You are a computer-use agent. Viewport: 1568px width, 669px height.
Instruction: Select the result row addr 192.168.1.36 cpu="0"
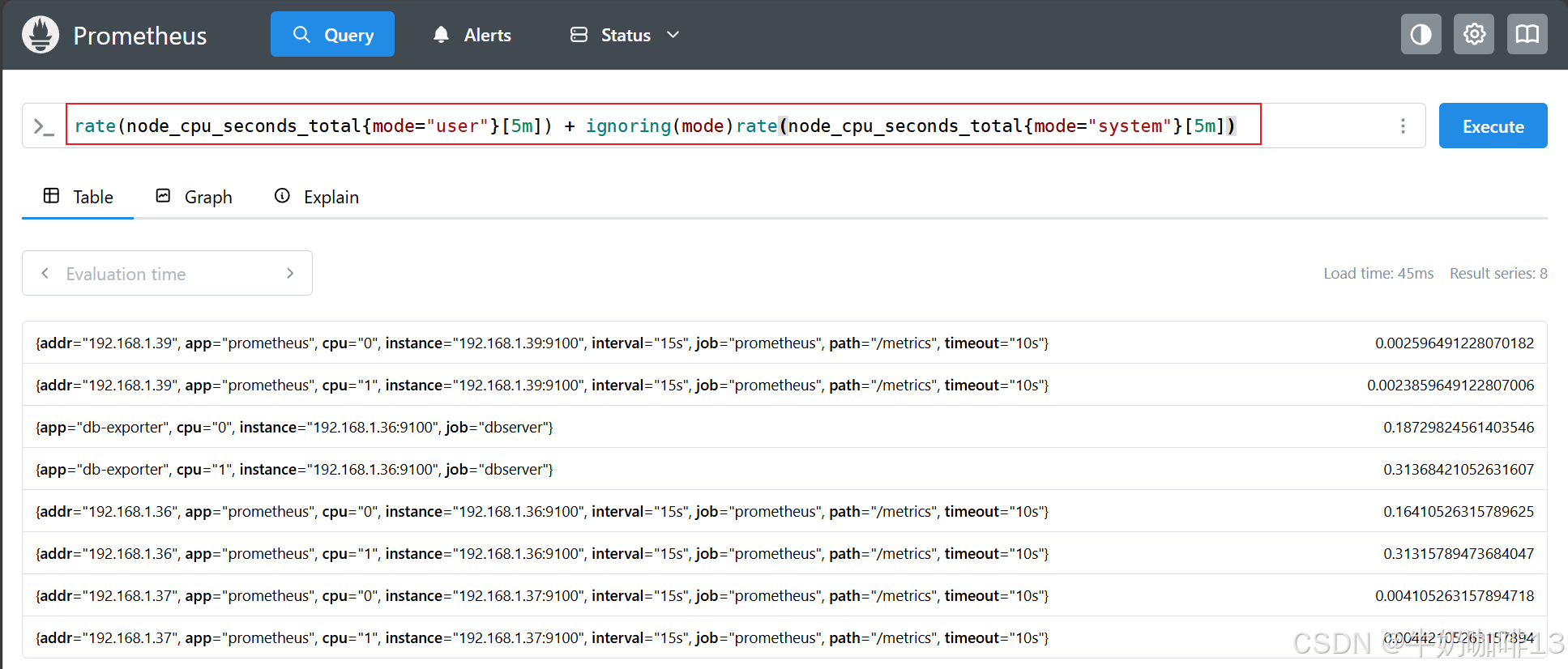tap(784, 511)
